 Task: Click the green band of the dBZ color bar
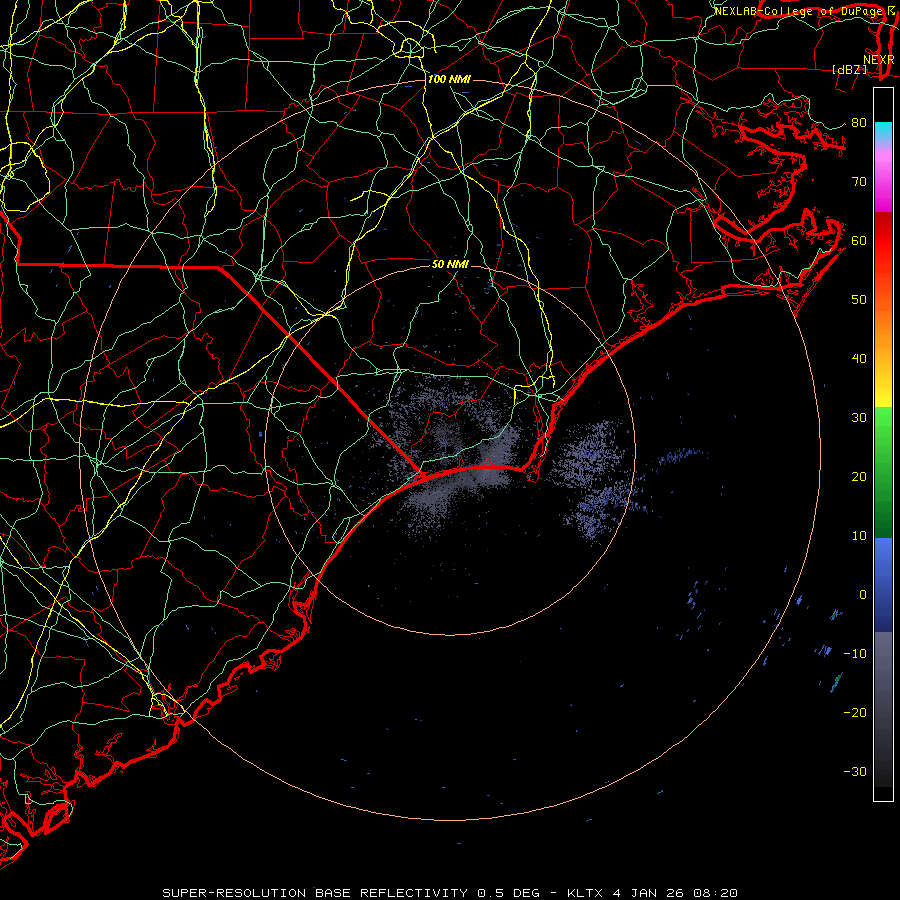(883, 472)
